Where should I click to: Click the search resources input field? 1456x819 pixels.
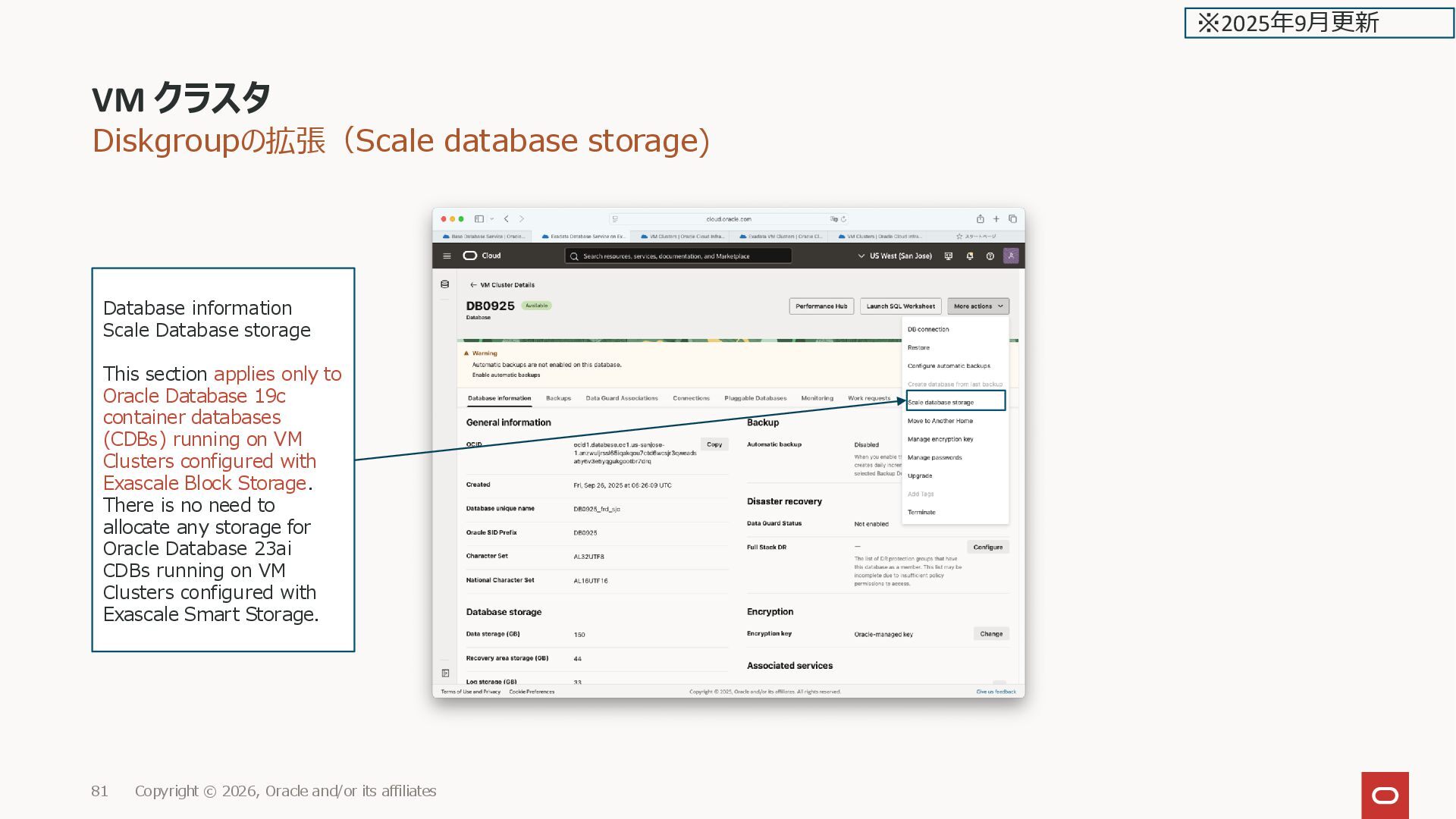click(x=679, y=256)
